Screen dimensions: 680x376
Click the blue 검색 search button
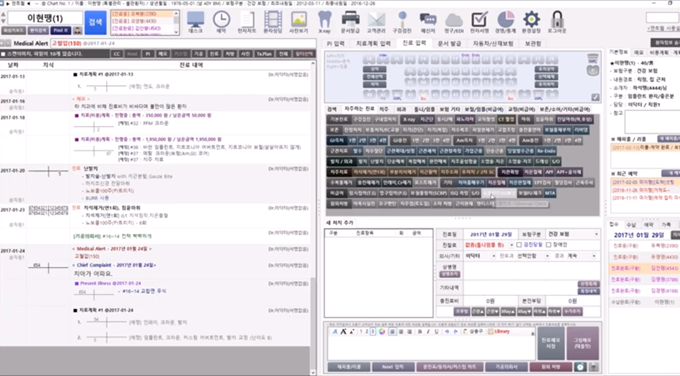point(95,23)
